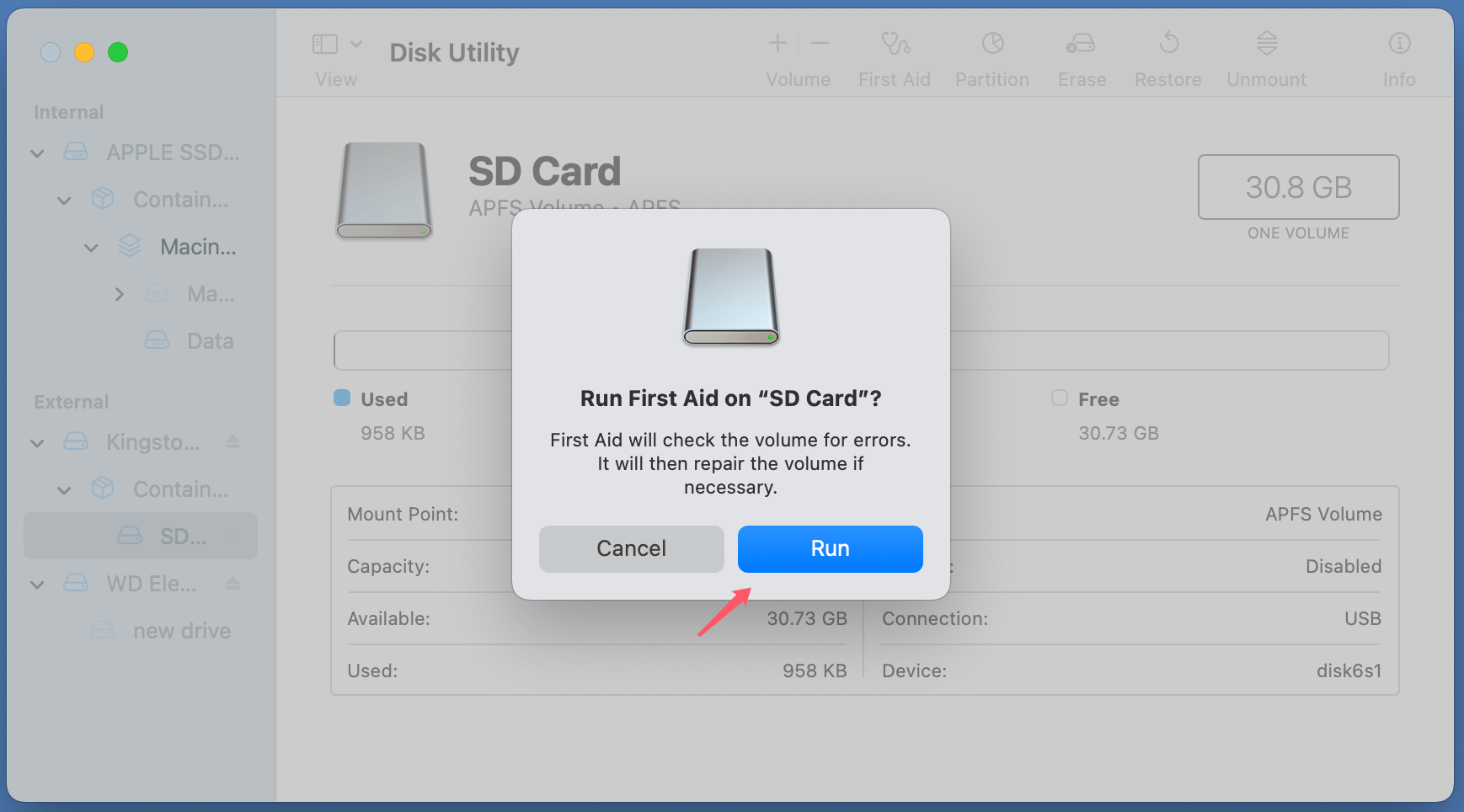Viewport: 1464px width, 812px height.
Task: Eject the SD Card from the sidebar
Action: [233, 536]
